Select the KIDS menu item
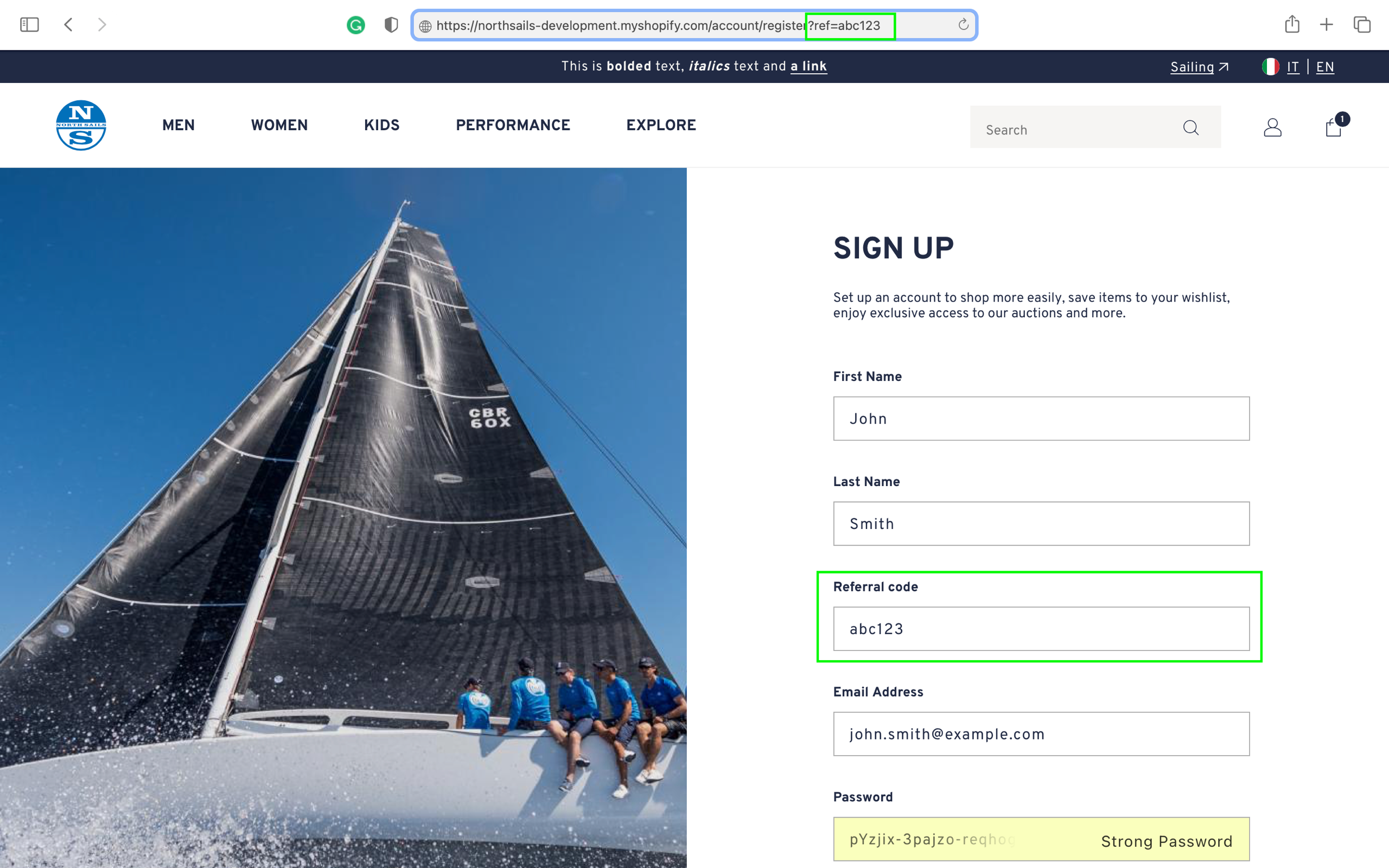This screenshot has height=868, width=1389. click(381, 125)
